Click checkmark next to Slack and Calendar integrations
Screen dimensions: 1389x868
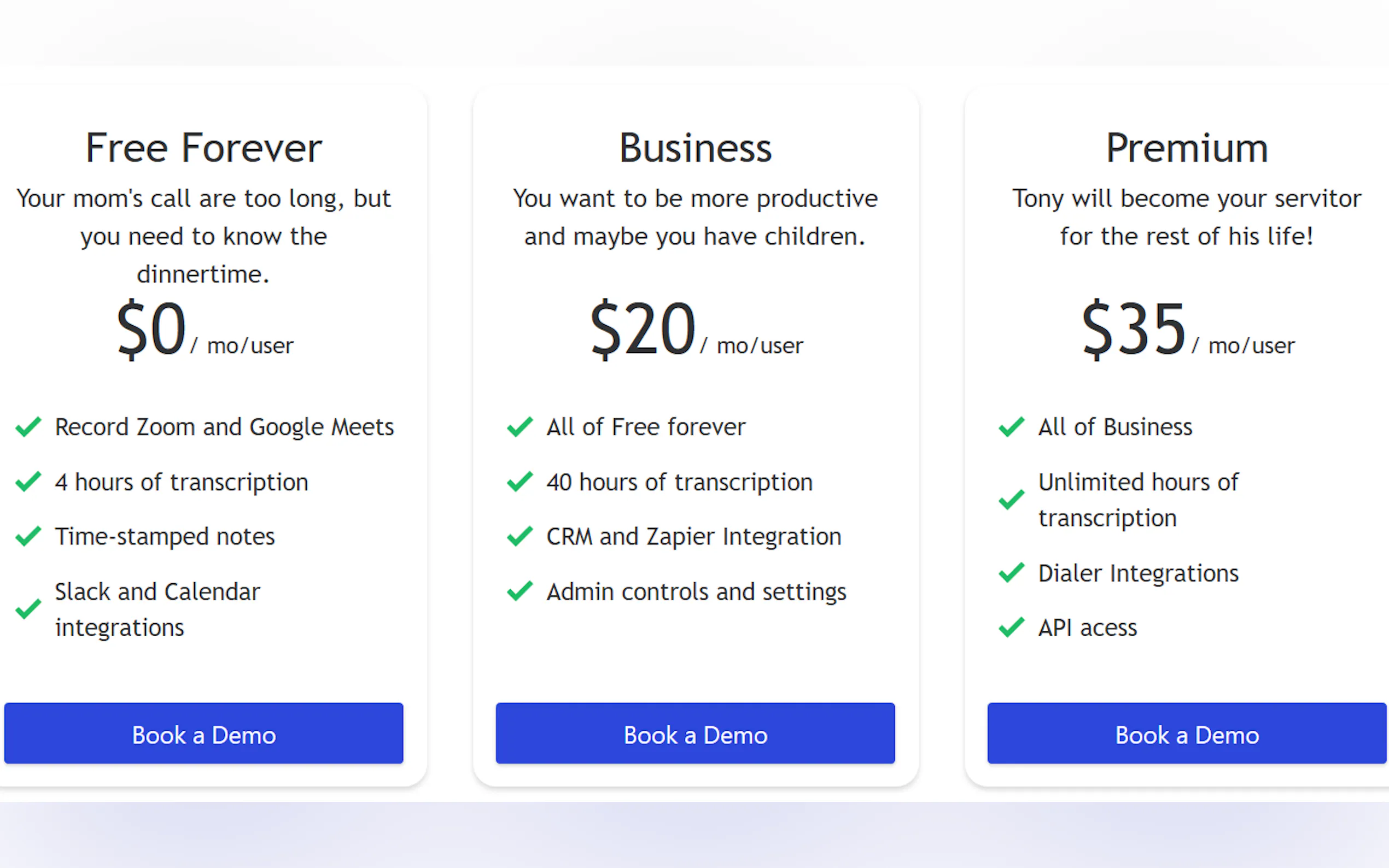tap(28, 609)
